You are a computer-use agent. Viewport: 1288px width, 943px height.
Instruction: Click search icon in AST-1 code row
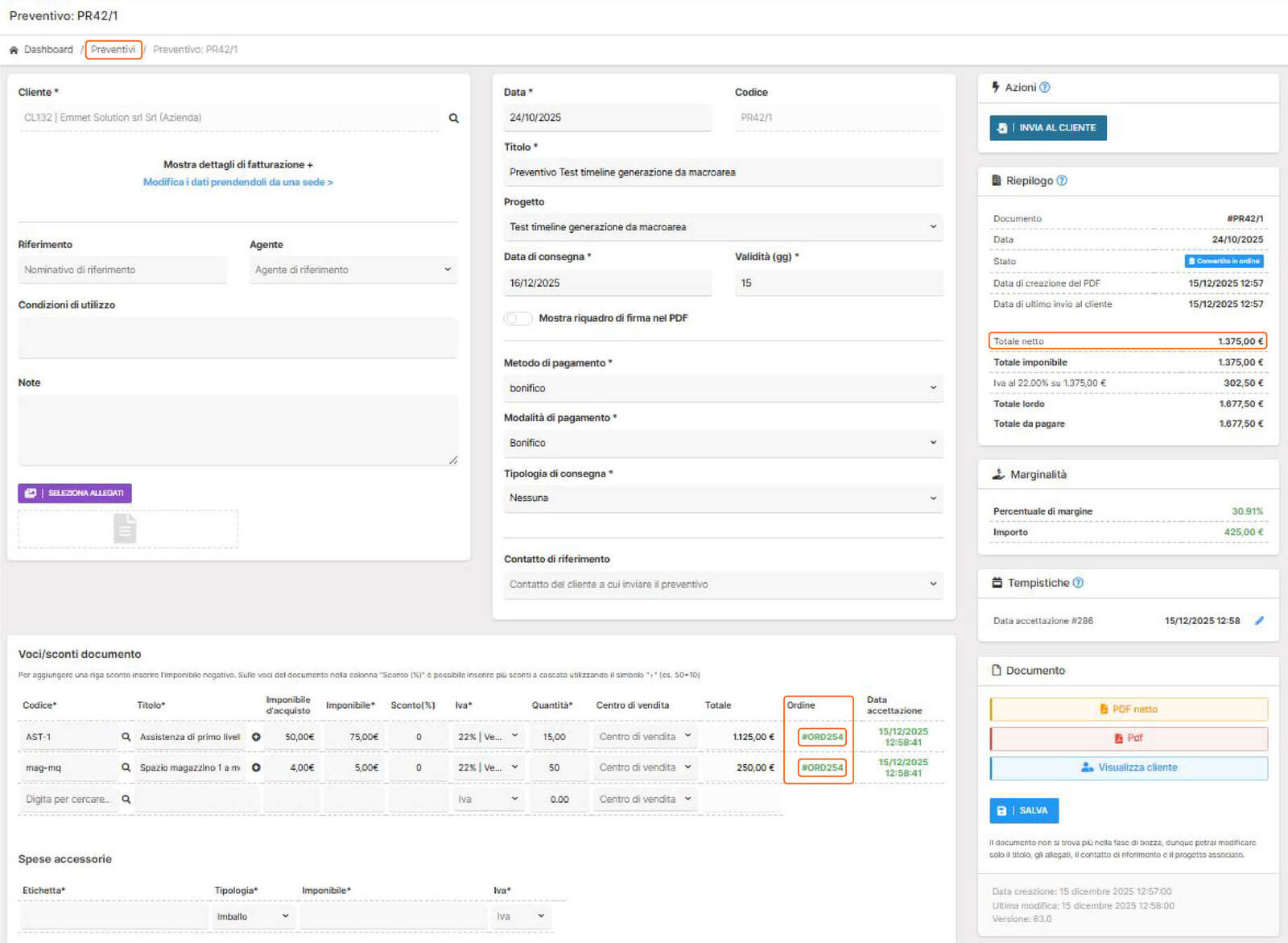126,737
